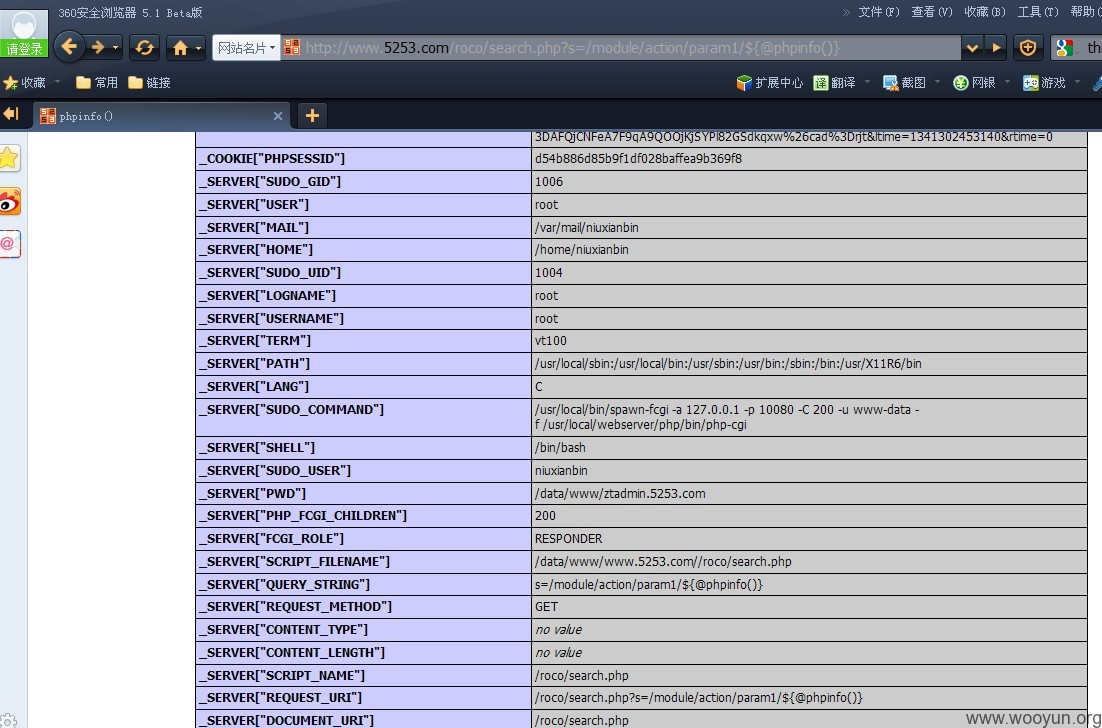Screen dimensions: 1102x728
Task: Click the _COOKIE["PHPSESSID"] cell
Action: pyautogui.click(x=363, y=159)
